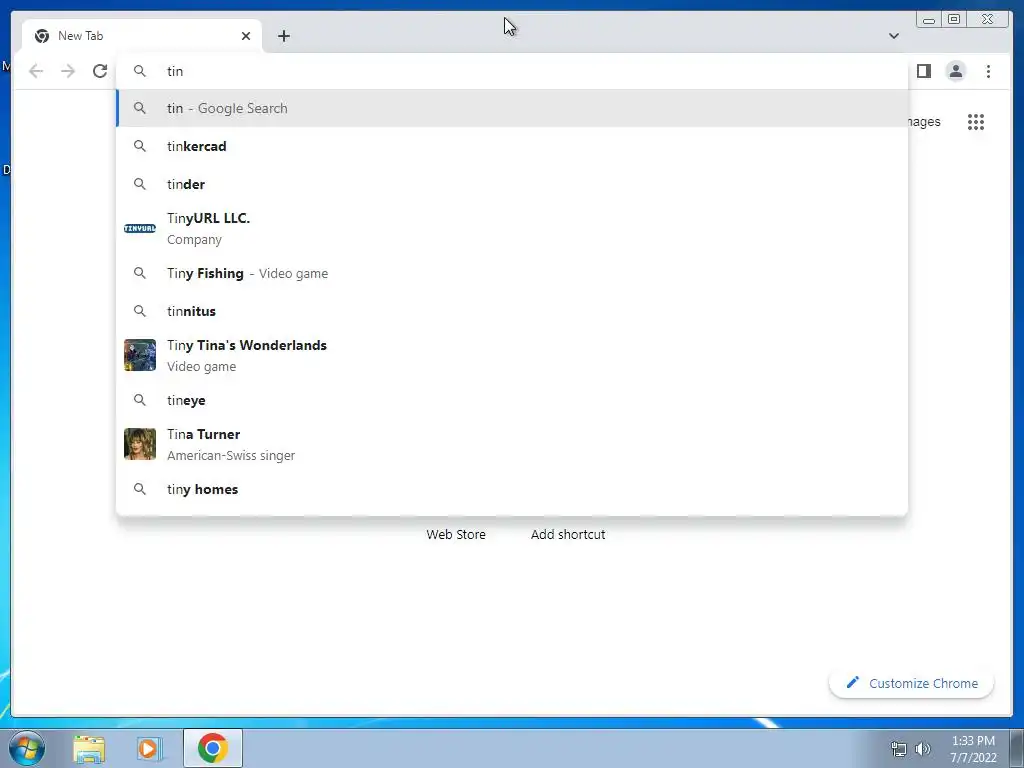The image size is (1024, 768).
Task: Choose 'tin - Google Search' suggestion
Action: (x=512, y=108)
